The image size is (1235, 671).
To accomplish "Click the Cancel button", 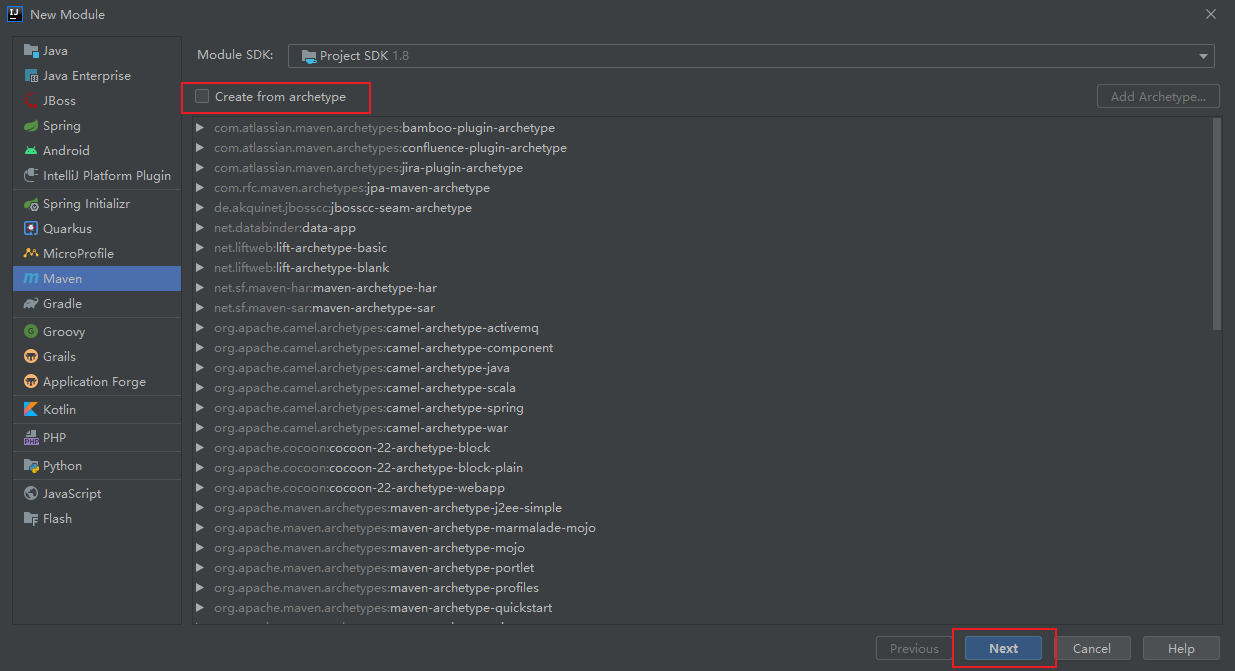I will [1092, 648].
